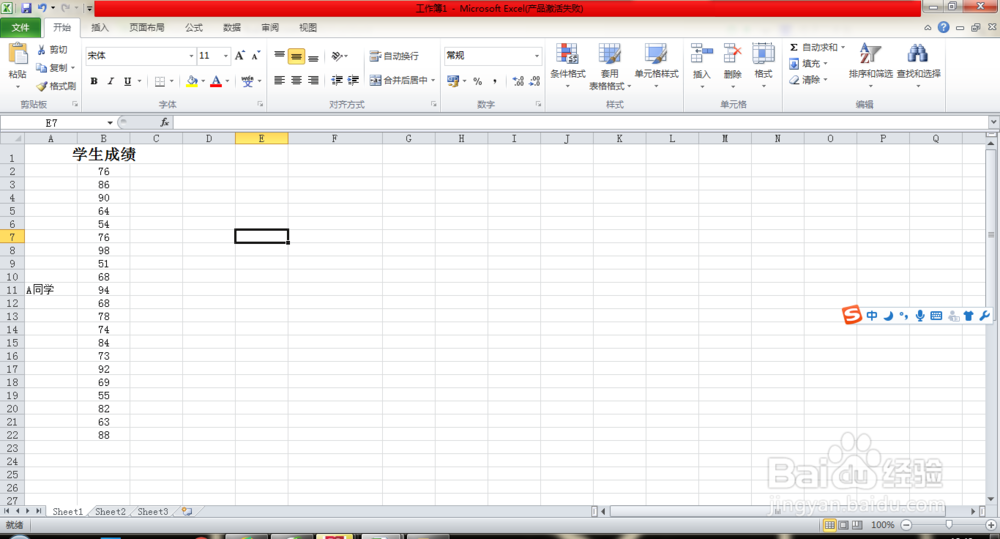Click the increase indent icon
Screen dimensions: 1000x539
point(353,80)
